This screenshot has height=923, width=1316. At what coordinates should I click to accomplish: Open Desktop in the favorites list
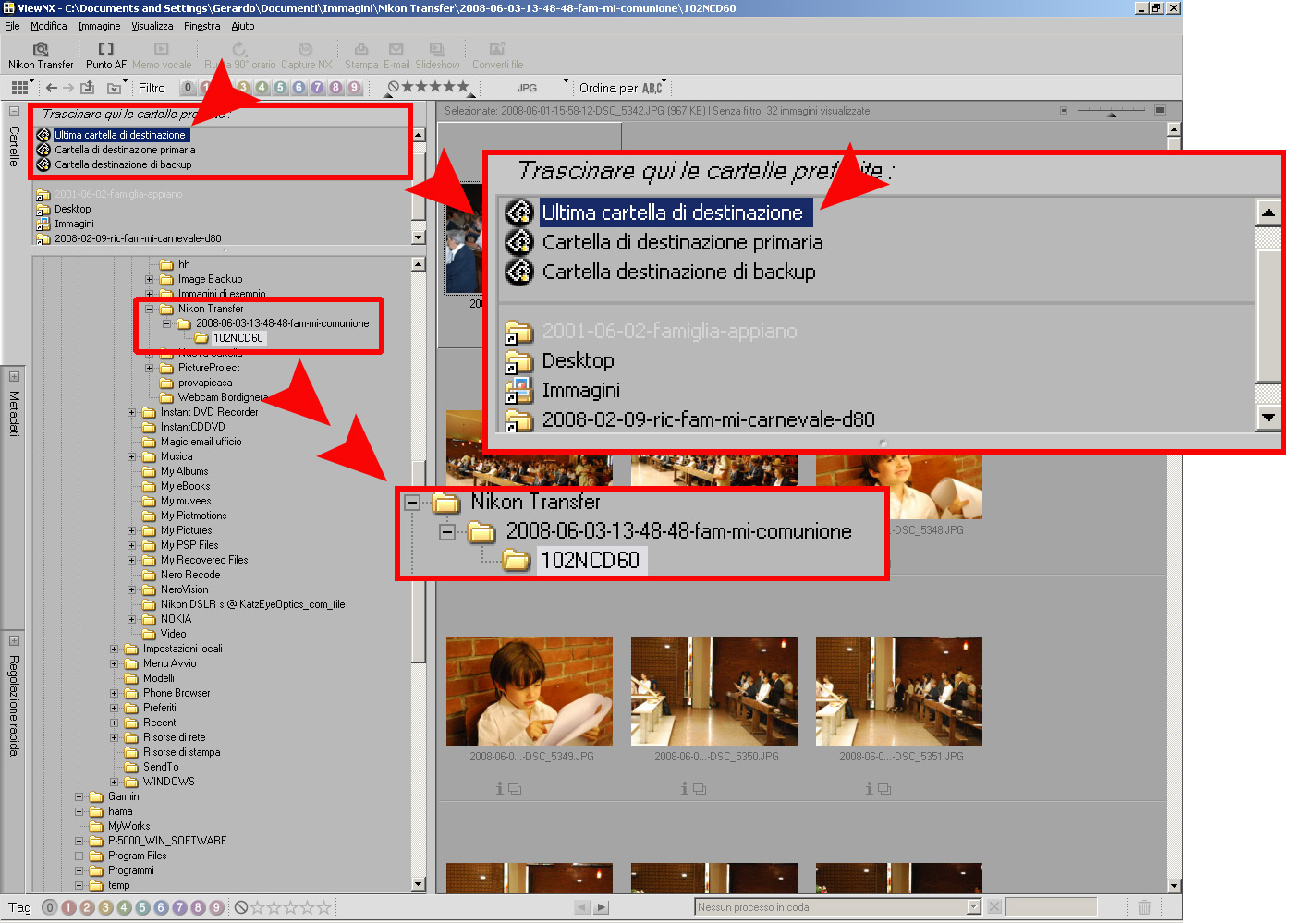click(72, 209)
